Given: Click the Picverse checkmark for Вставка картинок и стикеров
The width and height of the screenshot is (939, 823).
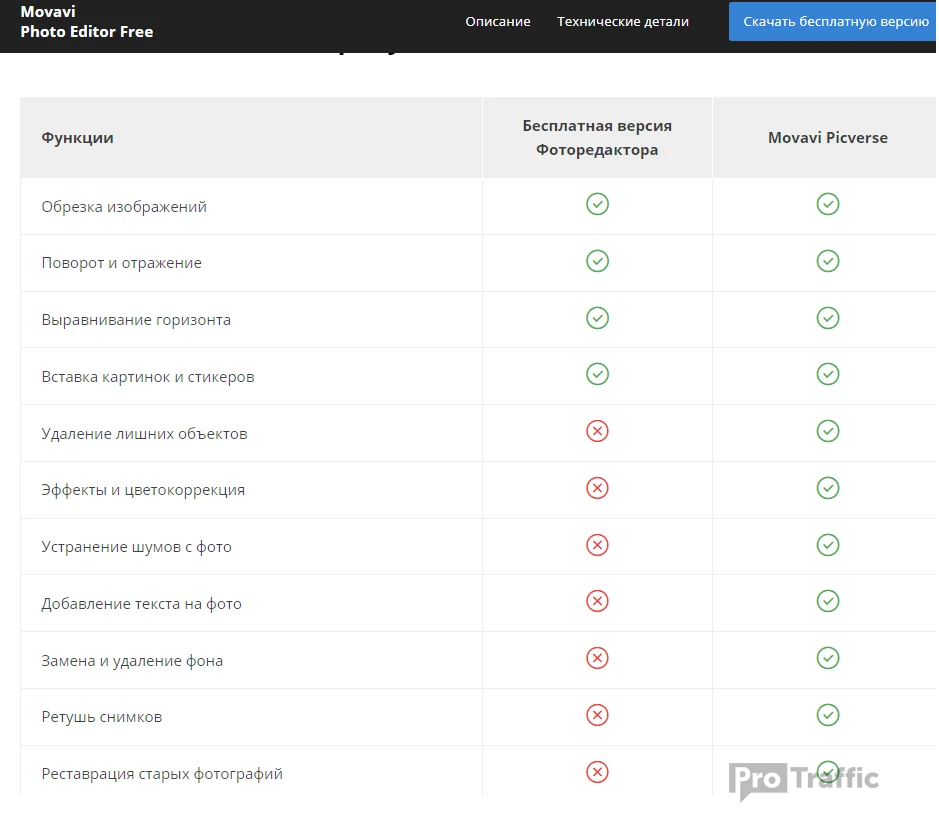Looking at the screenshot, I should (x=828, y=374).
